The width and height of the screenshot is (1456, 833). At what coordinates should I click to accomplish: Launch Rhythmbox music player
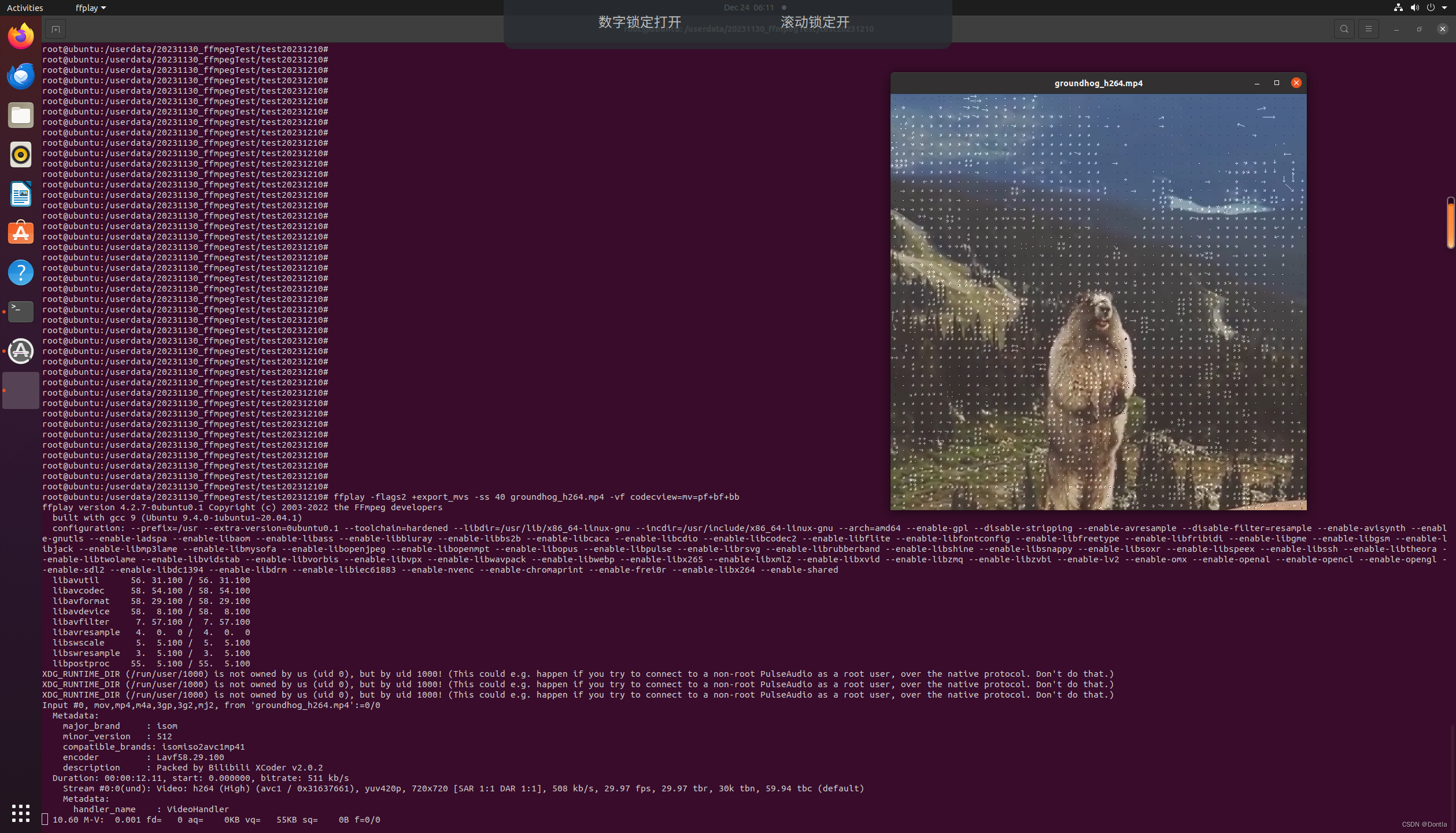click(21, 154)
